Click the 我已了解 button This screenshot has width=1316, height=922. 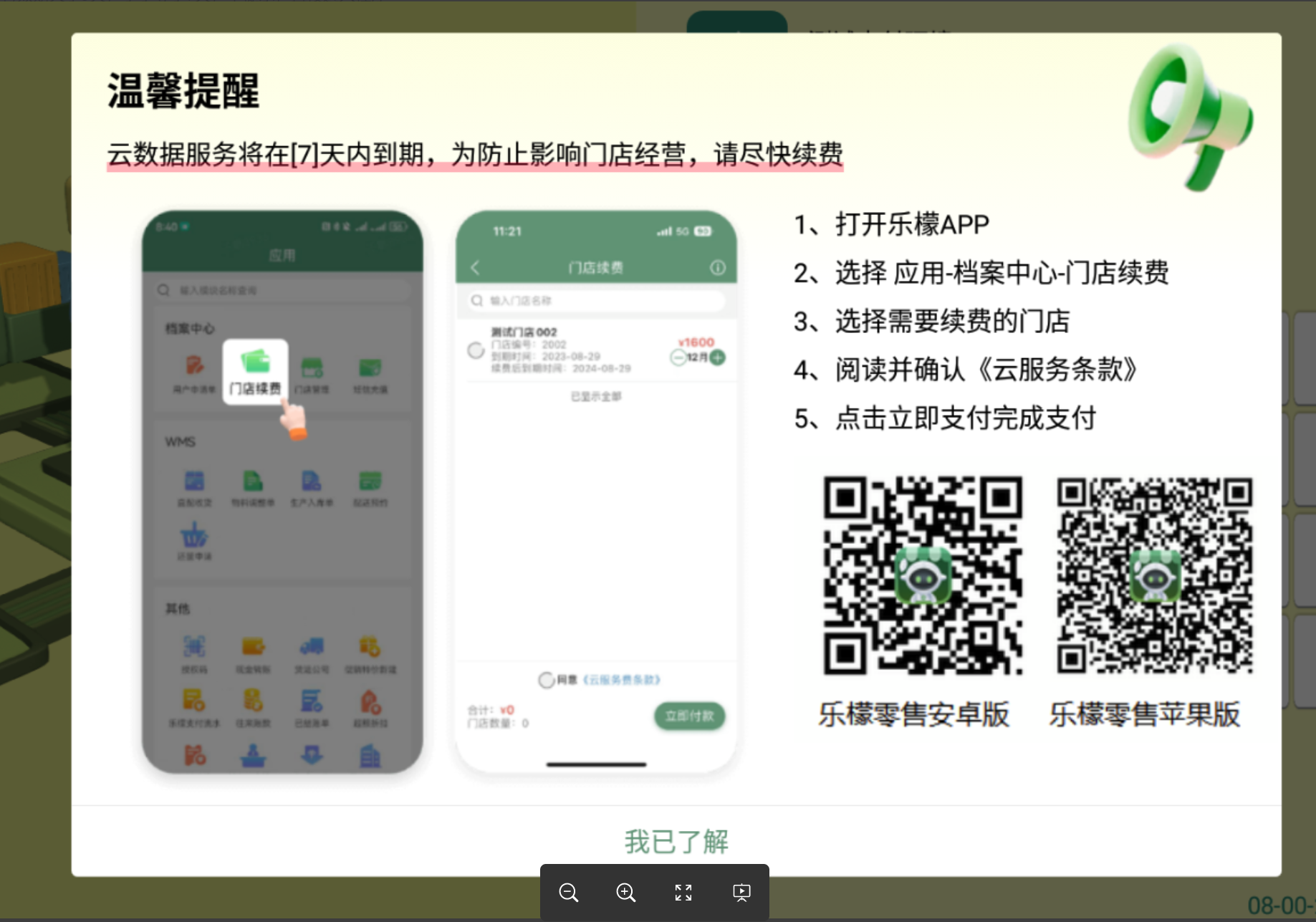point(676,841)
